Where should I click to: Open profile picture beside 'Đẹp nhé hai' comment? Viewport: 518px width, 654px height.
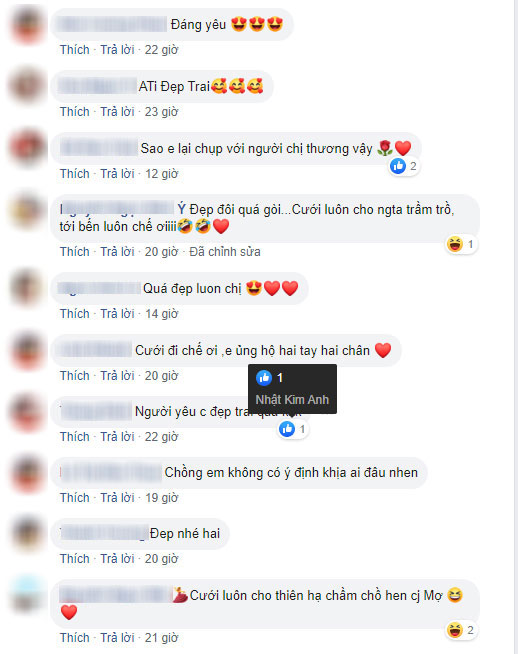pyautogui.click(x=27, y=533)
